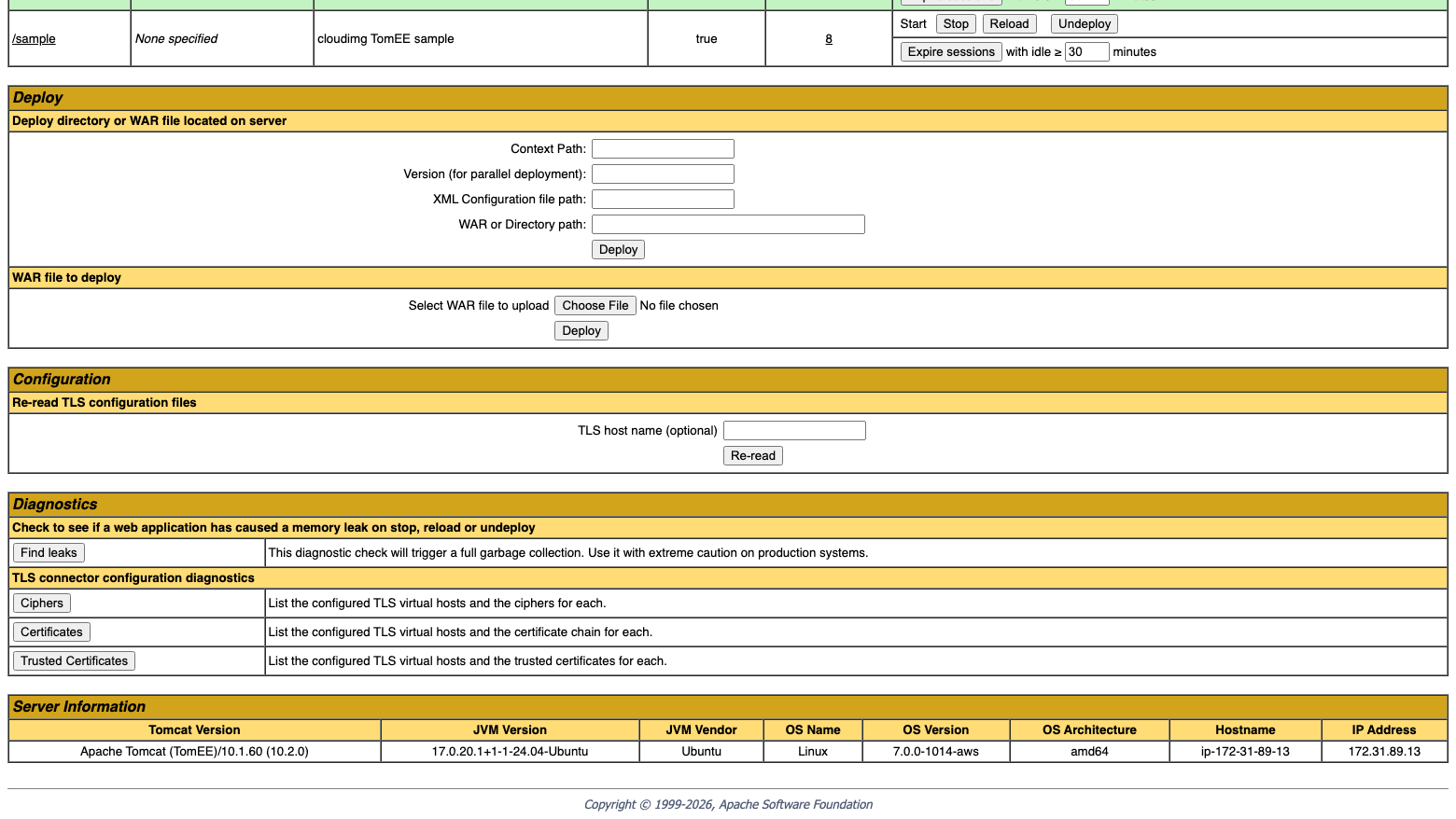Click the "true" running status cell
This screenshot has width=1456, height=819.
707,39
